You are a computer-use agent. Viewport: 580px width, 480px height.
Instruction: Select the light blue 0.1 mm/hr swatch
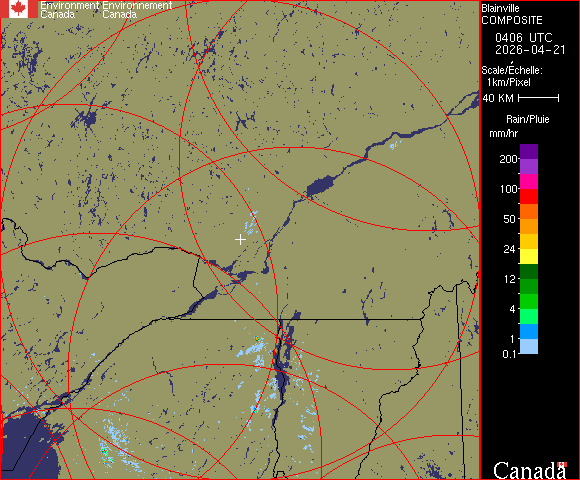pyautogui.click(x=529, y=347)
